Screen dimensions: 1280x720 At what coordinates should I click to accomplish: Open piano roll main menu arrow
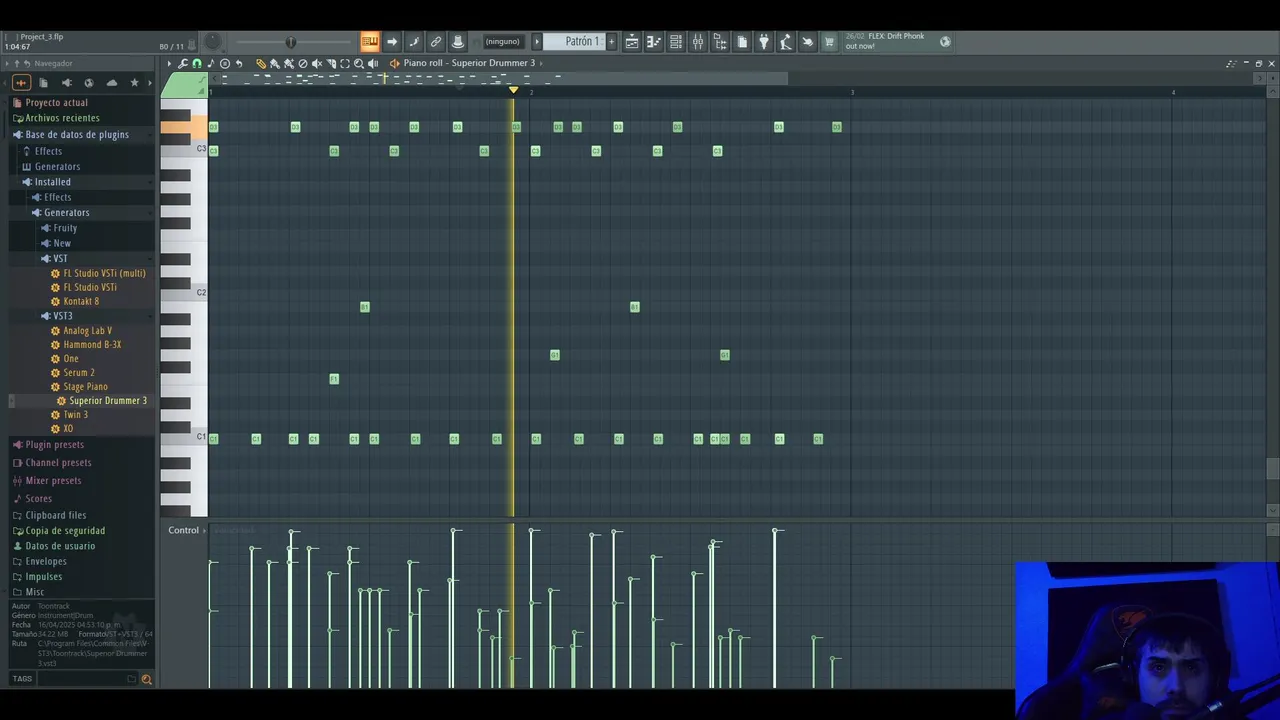pyautogui.click(x=169, y=63)
